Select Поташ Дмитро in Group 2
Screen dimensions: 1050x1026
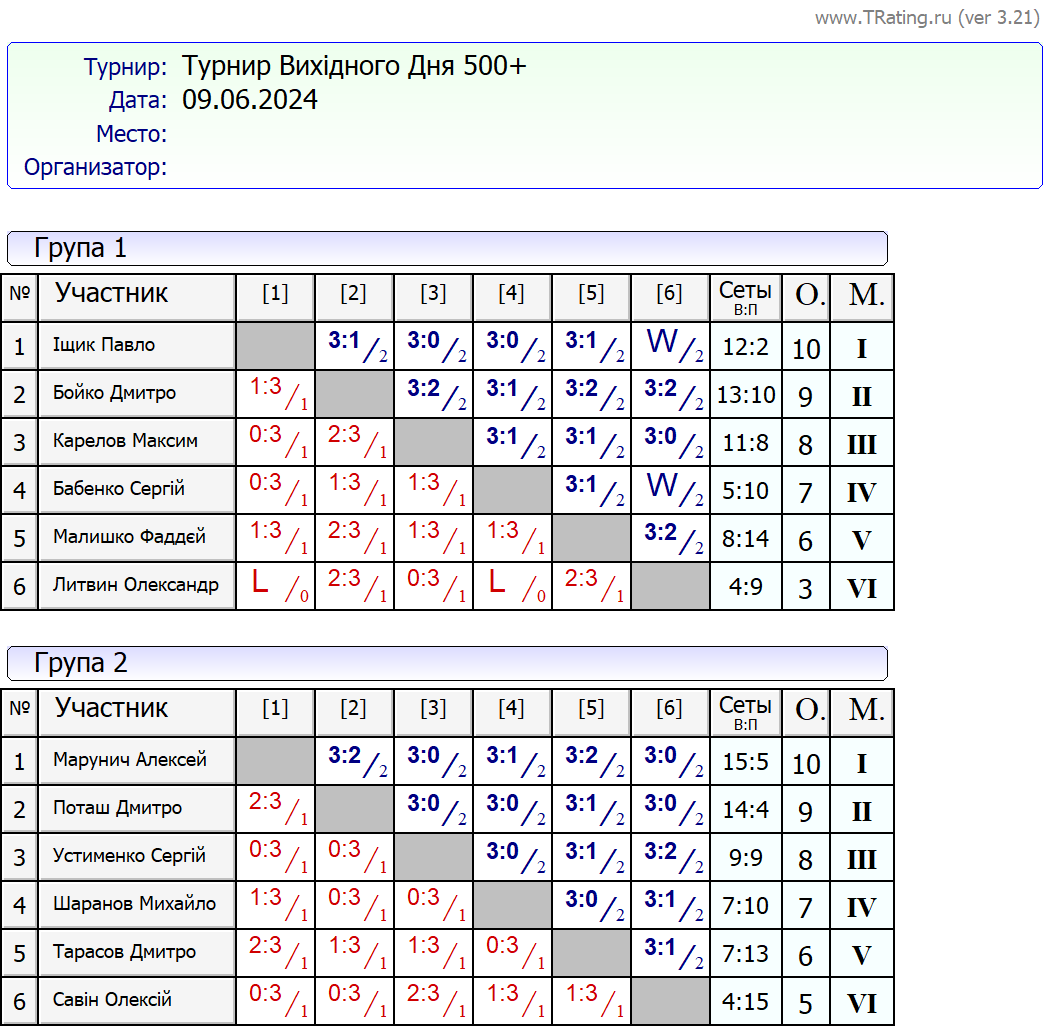coord(117,809)
